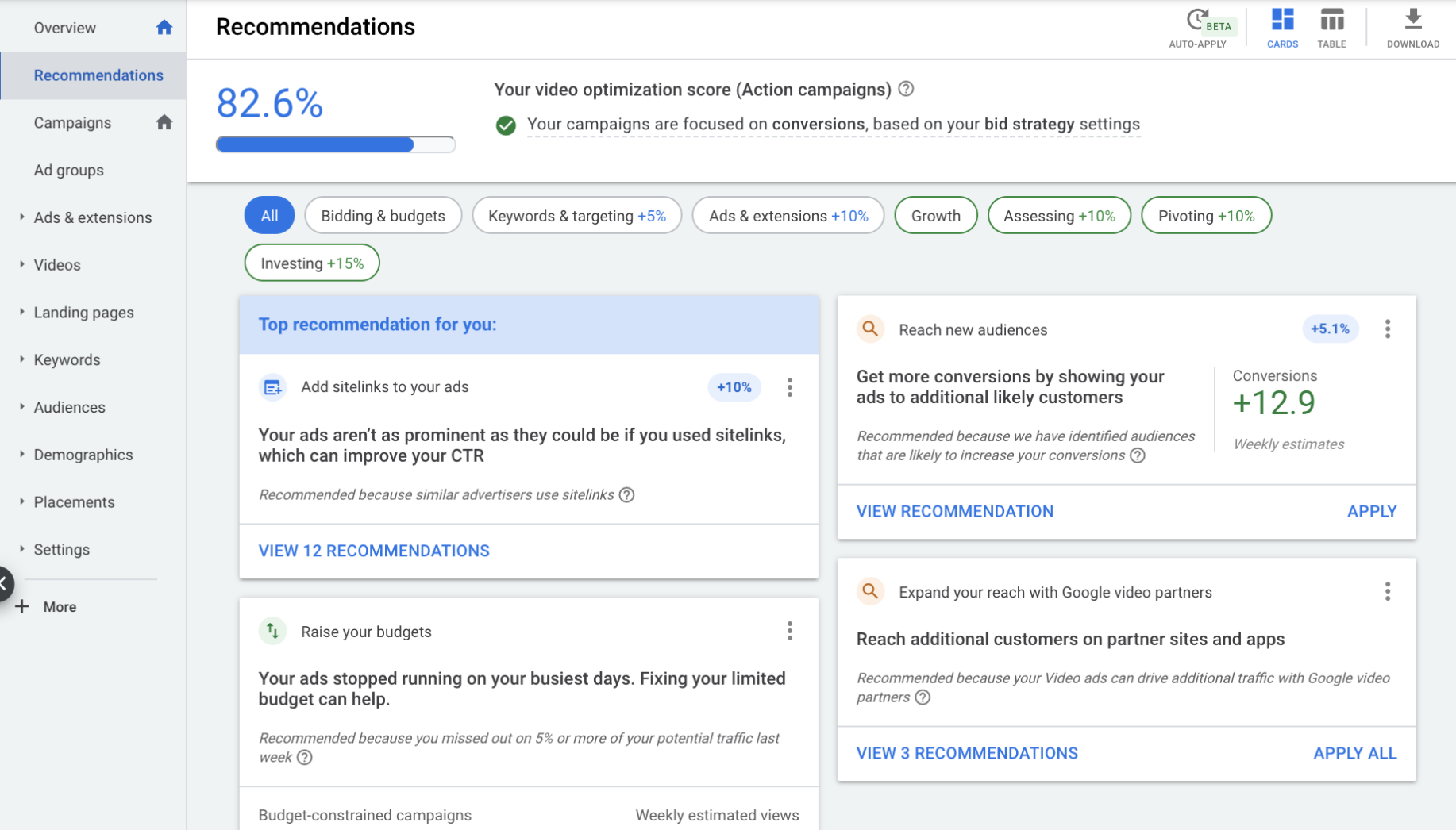1456x830 pixels.
Task: Click APPLY ALL on Google video partners card
Action: [1355, 752]
